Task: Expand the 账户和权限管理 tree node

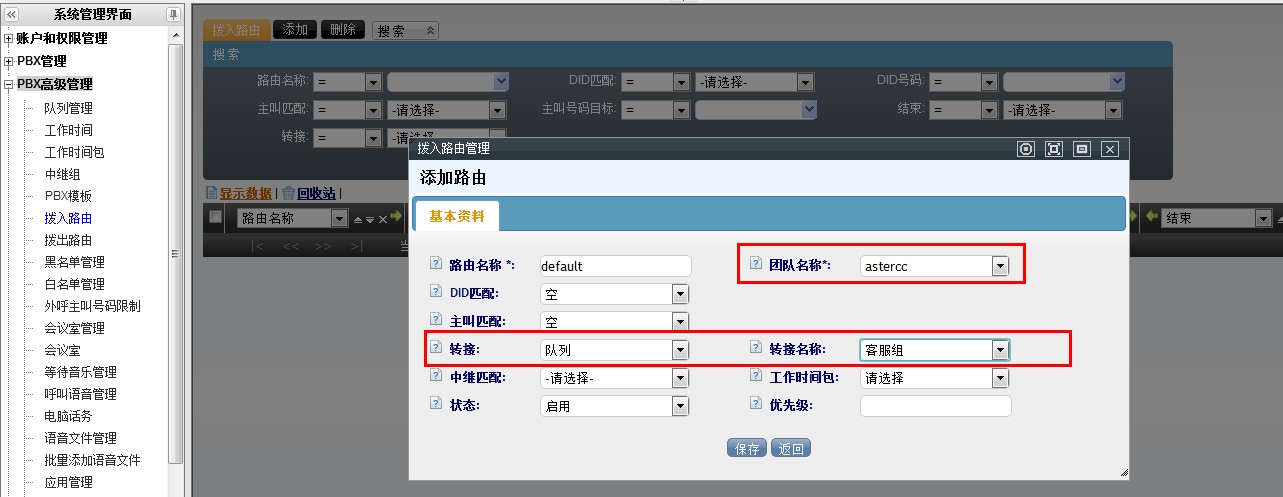Action: tap(9, 39)
